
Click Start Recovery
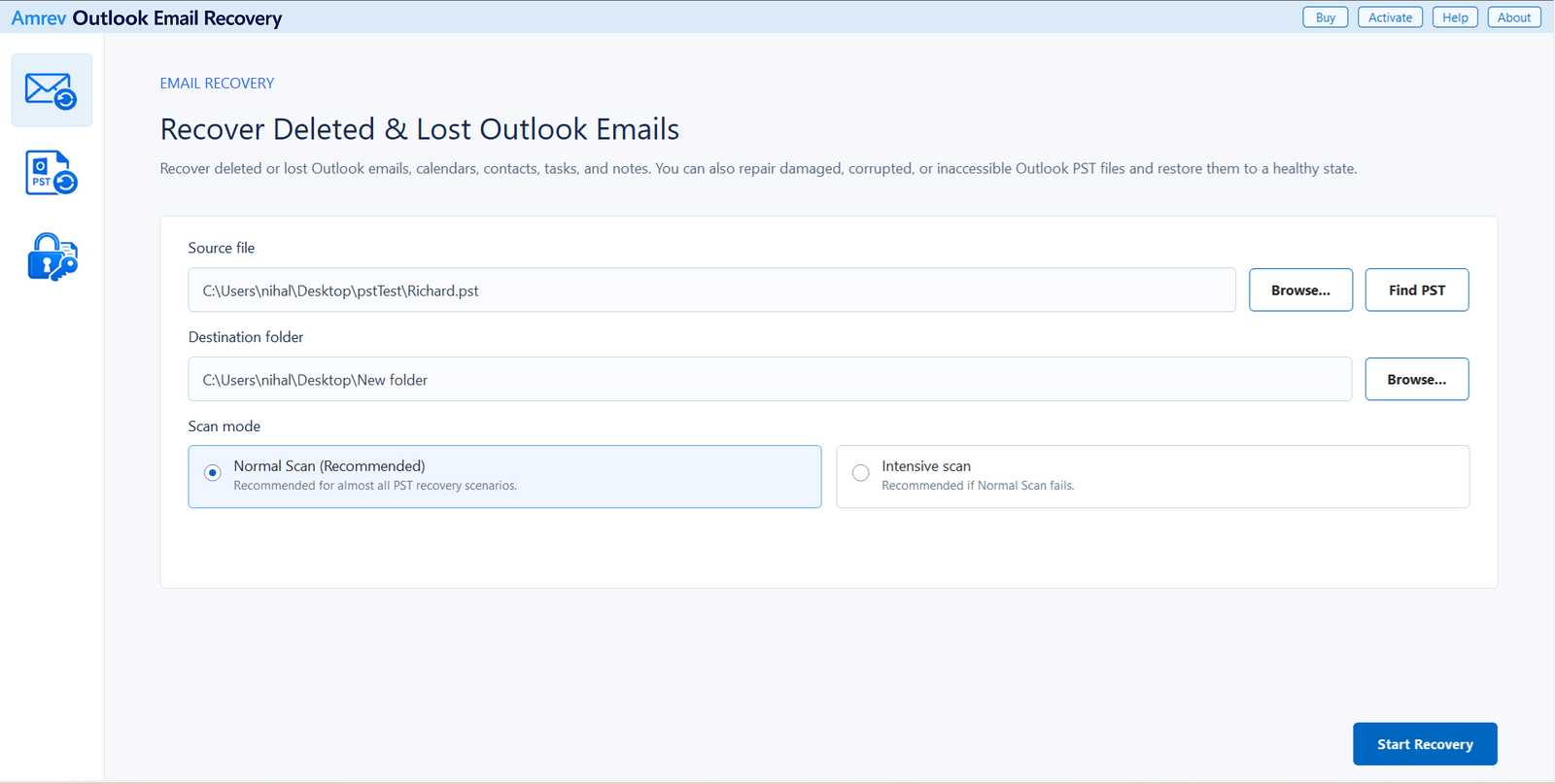pos(1425,744)
